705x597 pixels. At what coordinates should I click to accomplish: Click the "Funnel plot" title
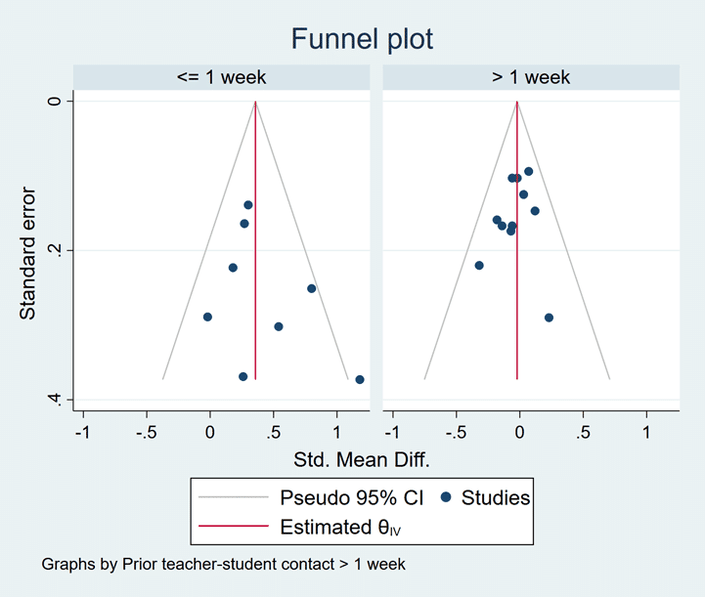362,39
